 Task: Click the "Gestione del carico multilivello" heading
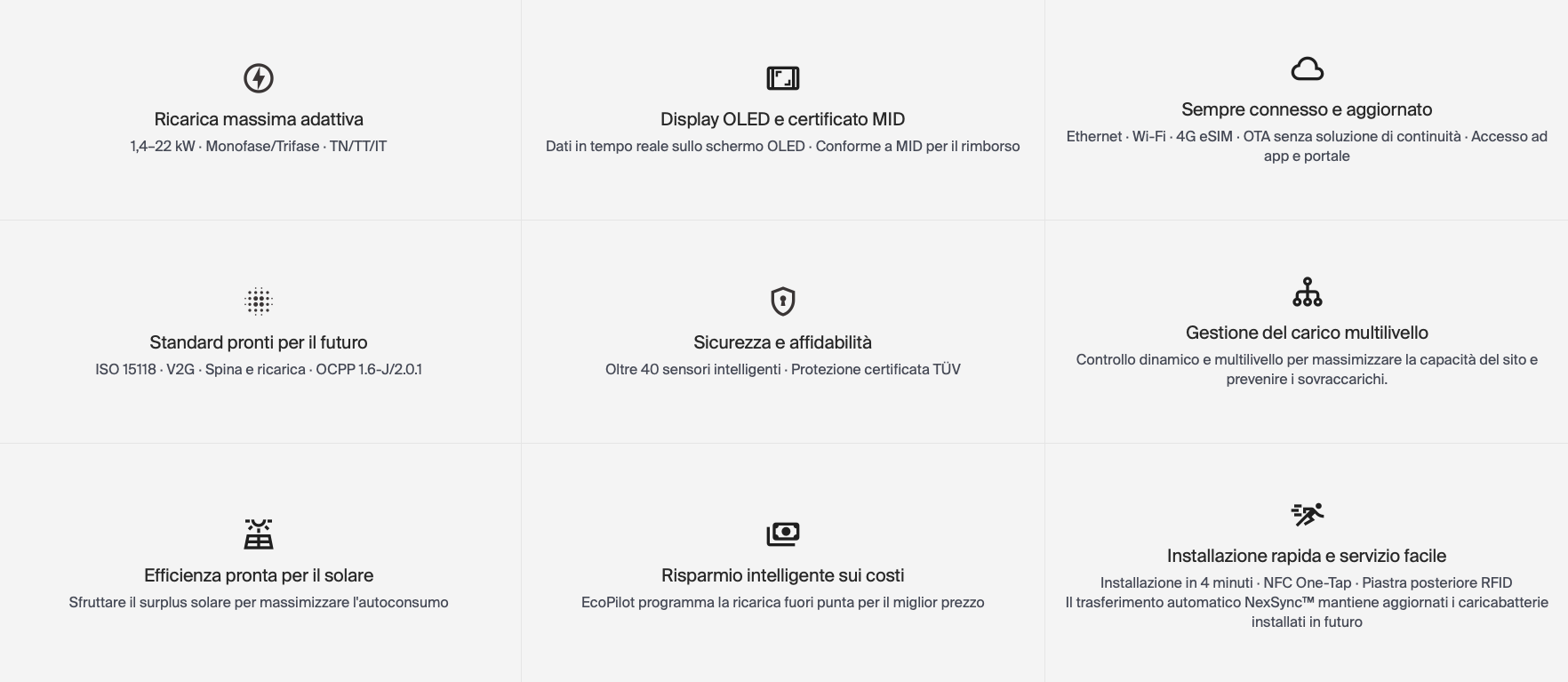[1307, 333]
